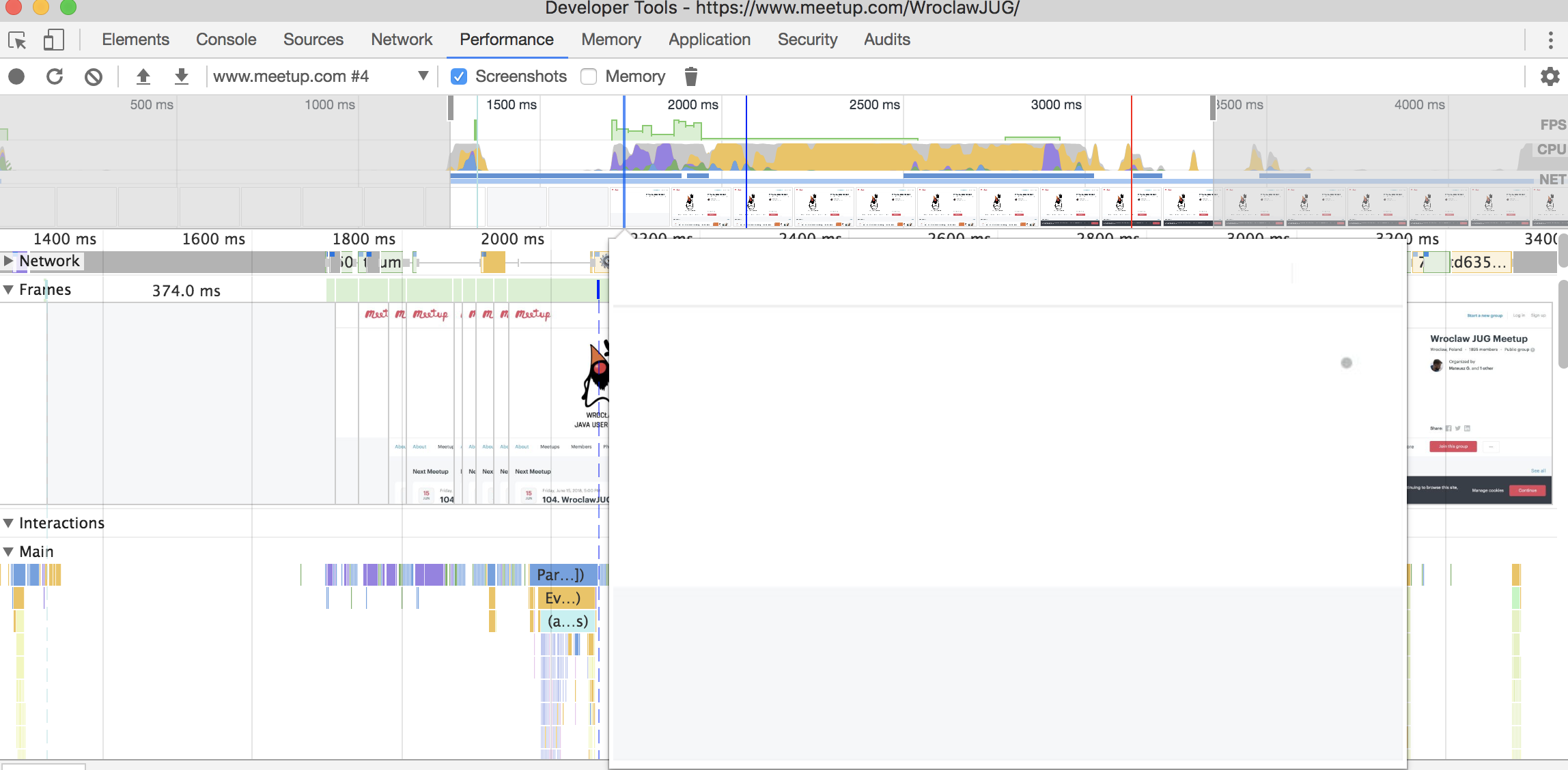This screenshot has width=1568, height=770.
Task: Click the left overview range handle
Action: [x=451, y=108]
